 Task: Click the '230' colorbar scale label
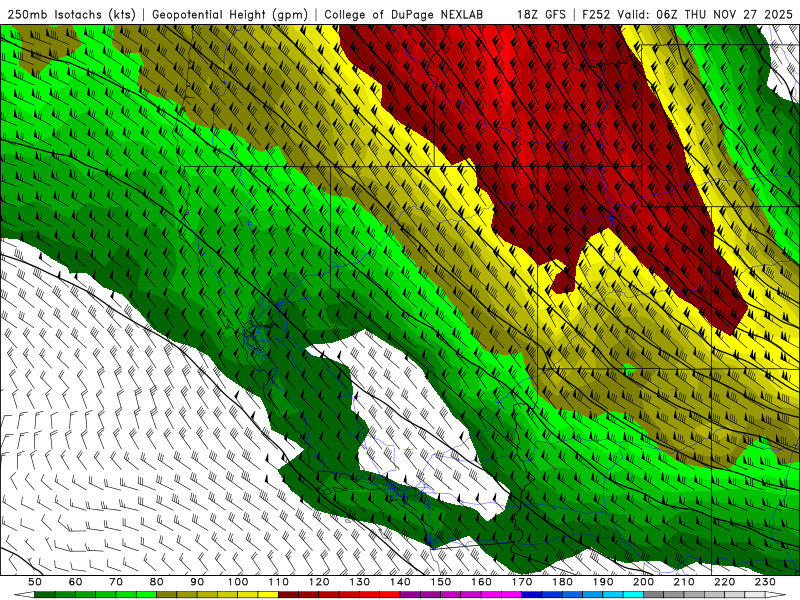pyautogui.click(x=766, y=582)
